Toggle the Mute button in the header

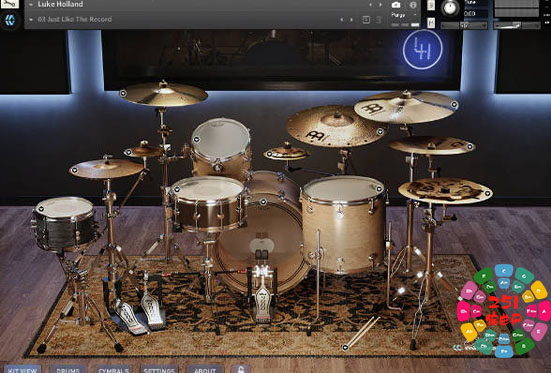[x=431, y=23]
